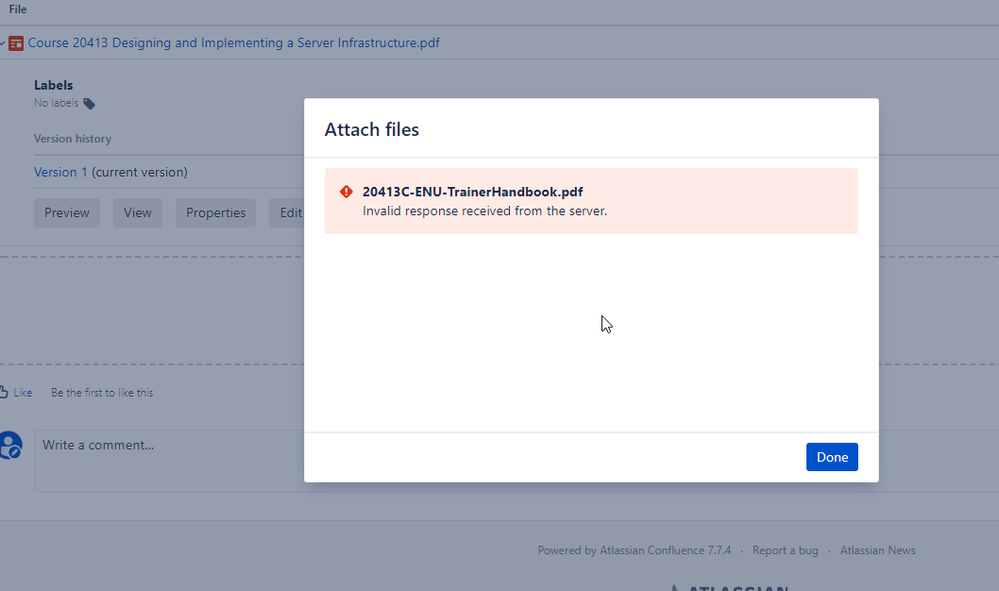
Task: Open the Report a bug link
Action: point(785,550)
